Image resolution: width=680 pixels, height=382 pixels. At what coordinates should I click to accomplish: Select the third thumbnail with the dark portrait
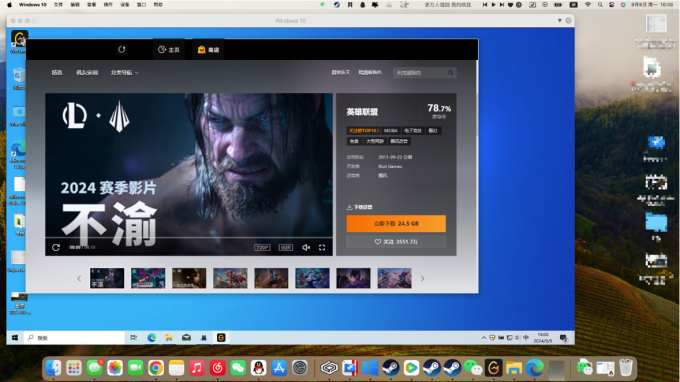(189, 278)
